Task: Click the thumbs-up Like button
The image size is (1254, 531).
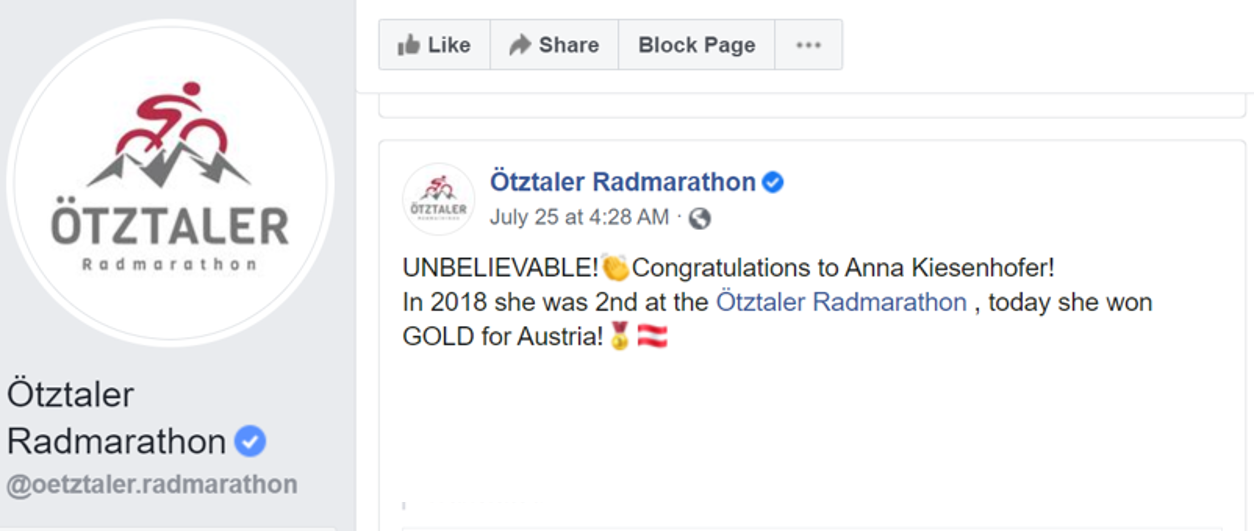Action: pyautogui.click(x=434, y=45)
